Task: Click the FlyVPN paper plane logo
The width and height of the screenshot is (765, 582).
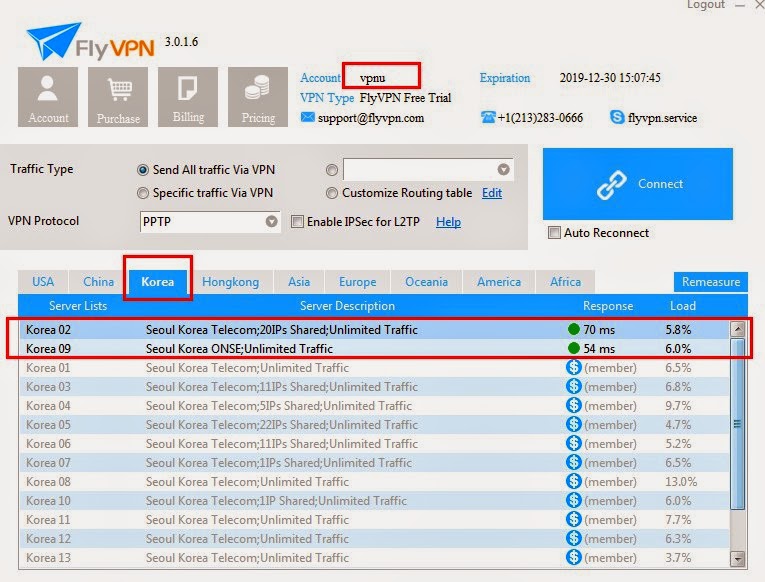Action: tap(53, 41)
